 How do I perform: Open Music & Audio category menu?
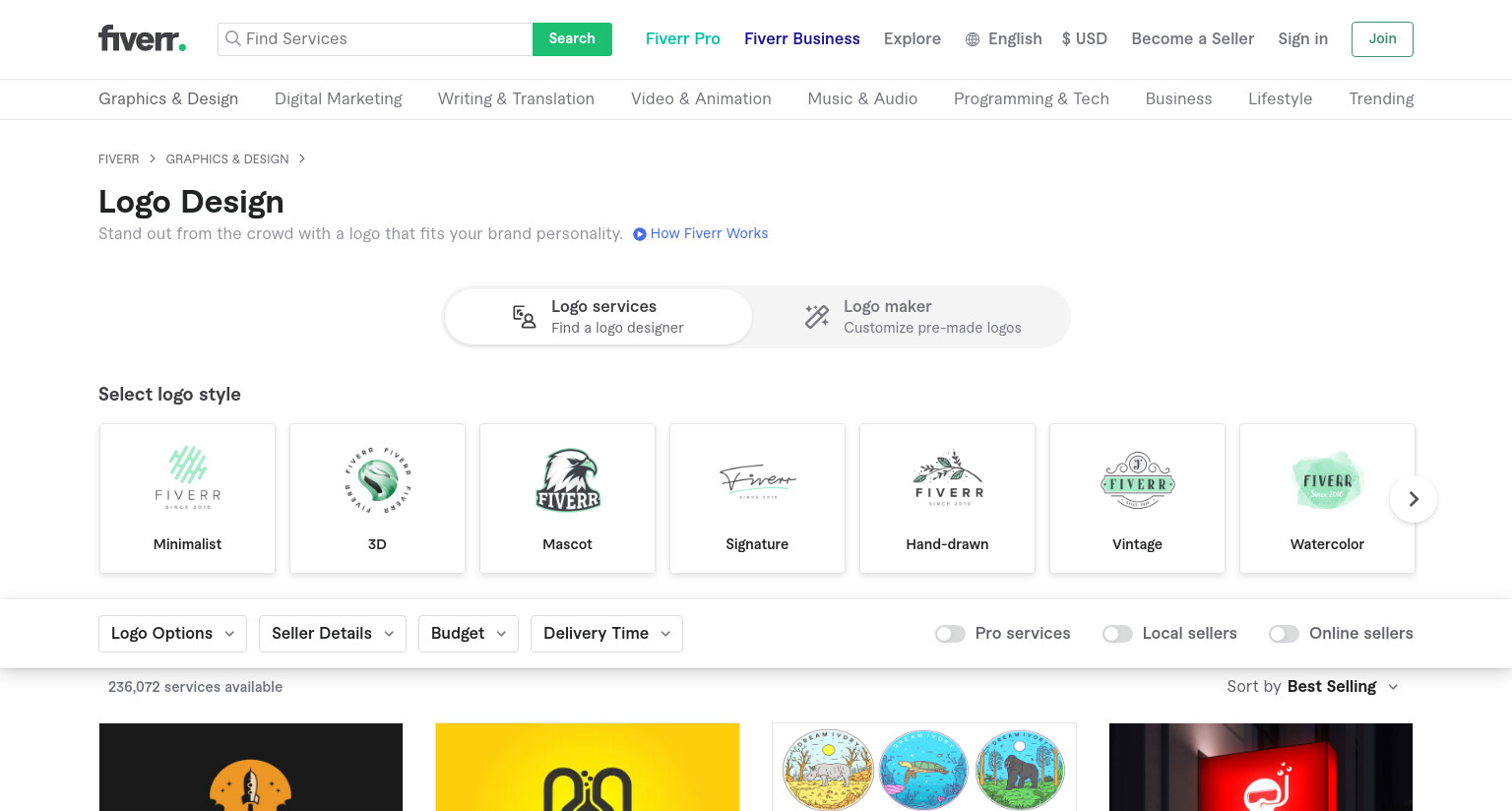[x=862, y=98]
